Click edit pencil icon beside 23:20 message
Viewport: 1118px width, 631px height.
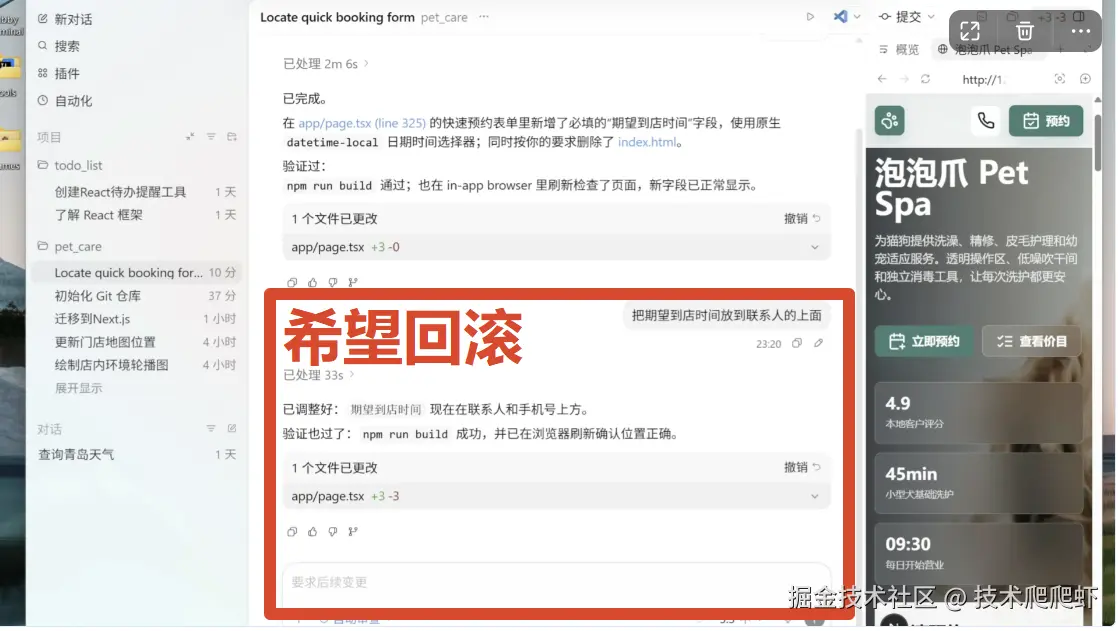819,343
